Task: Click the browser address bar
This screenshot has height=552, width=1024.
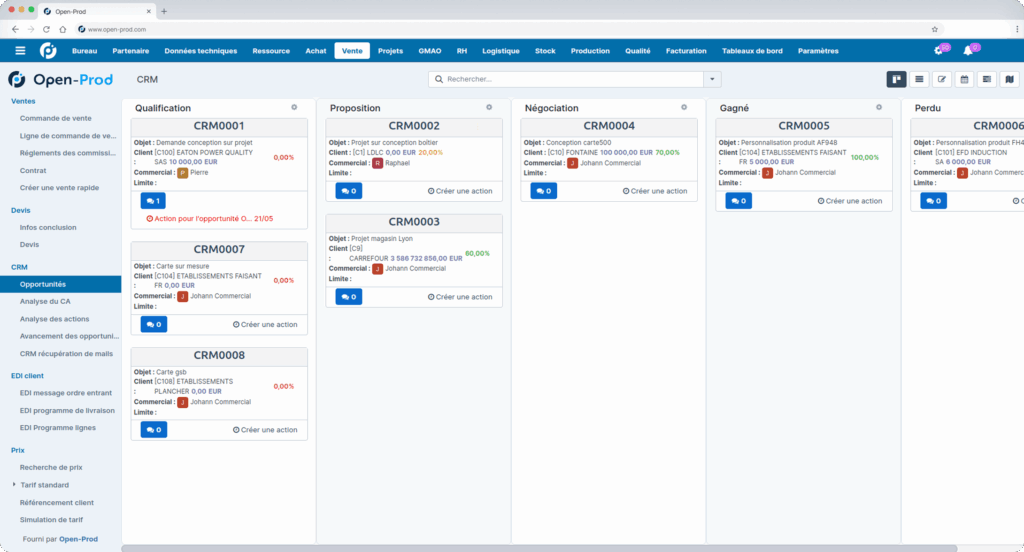Action: tap(500, 29)
